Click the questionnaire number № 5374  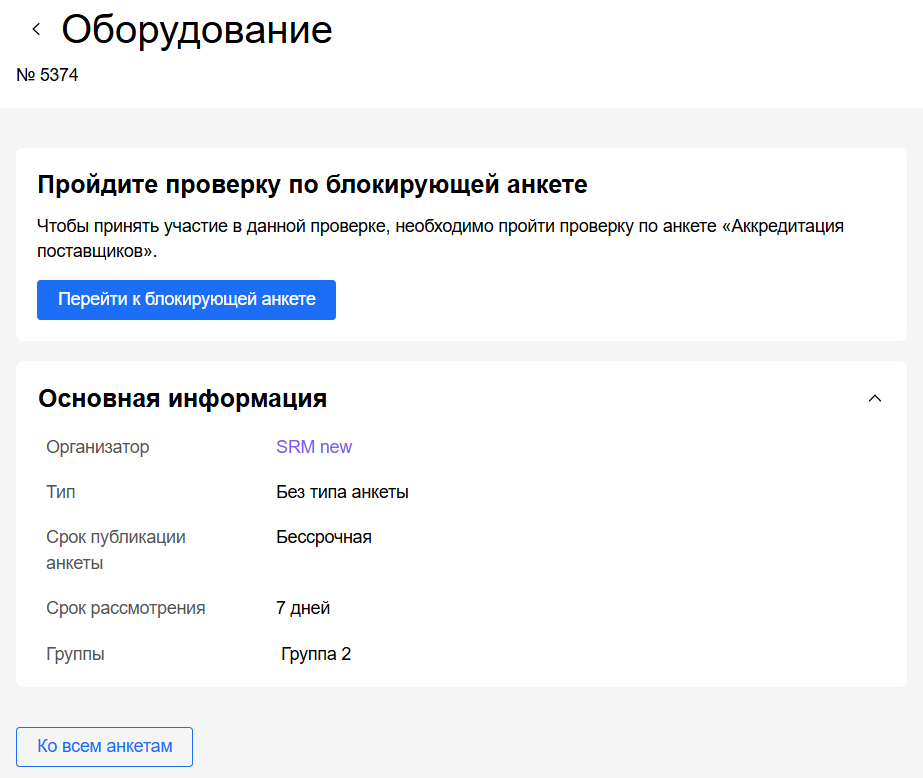(48, 75)
